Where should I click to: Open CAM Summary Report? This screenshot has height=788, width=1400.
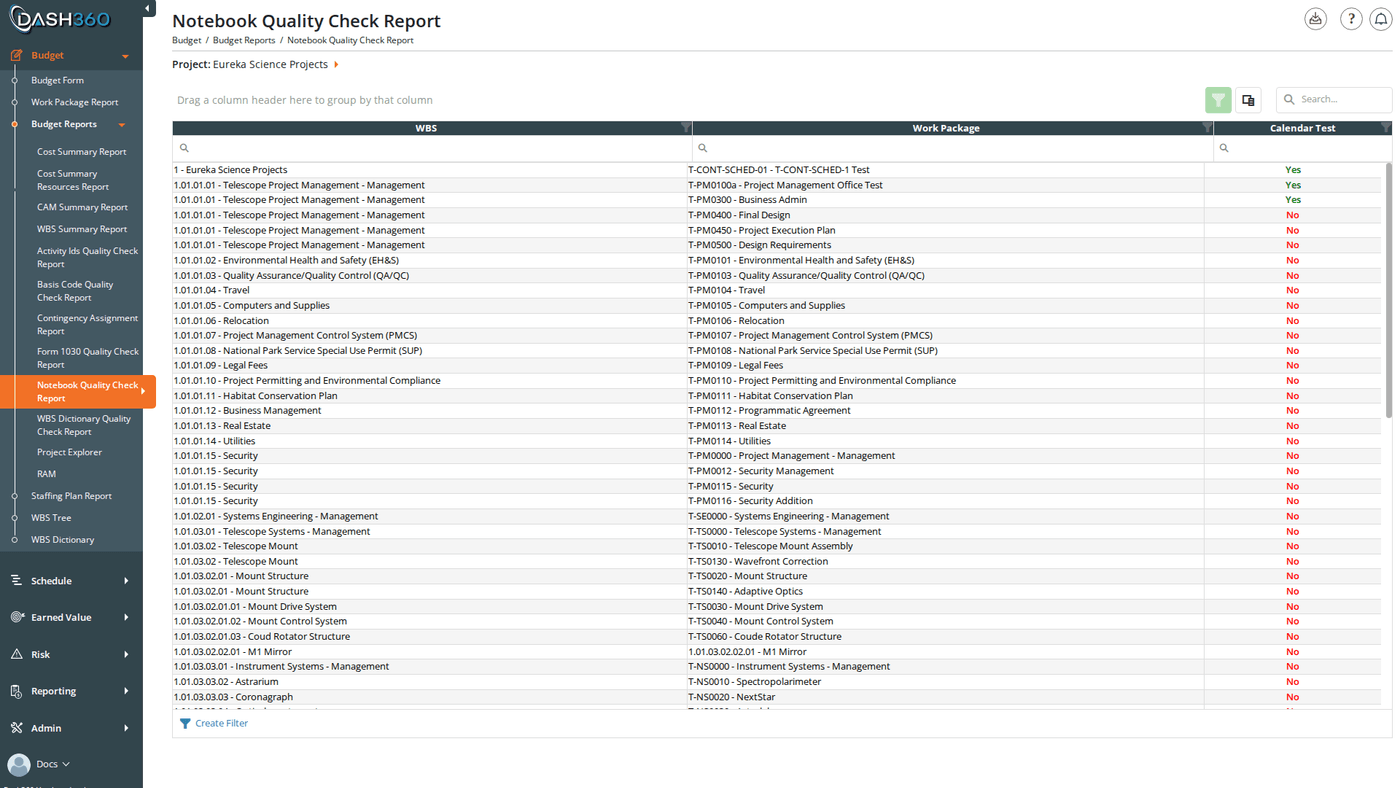82,207
